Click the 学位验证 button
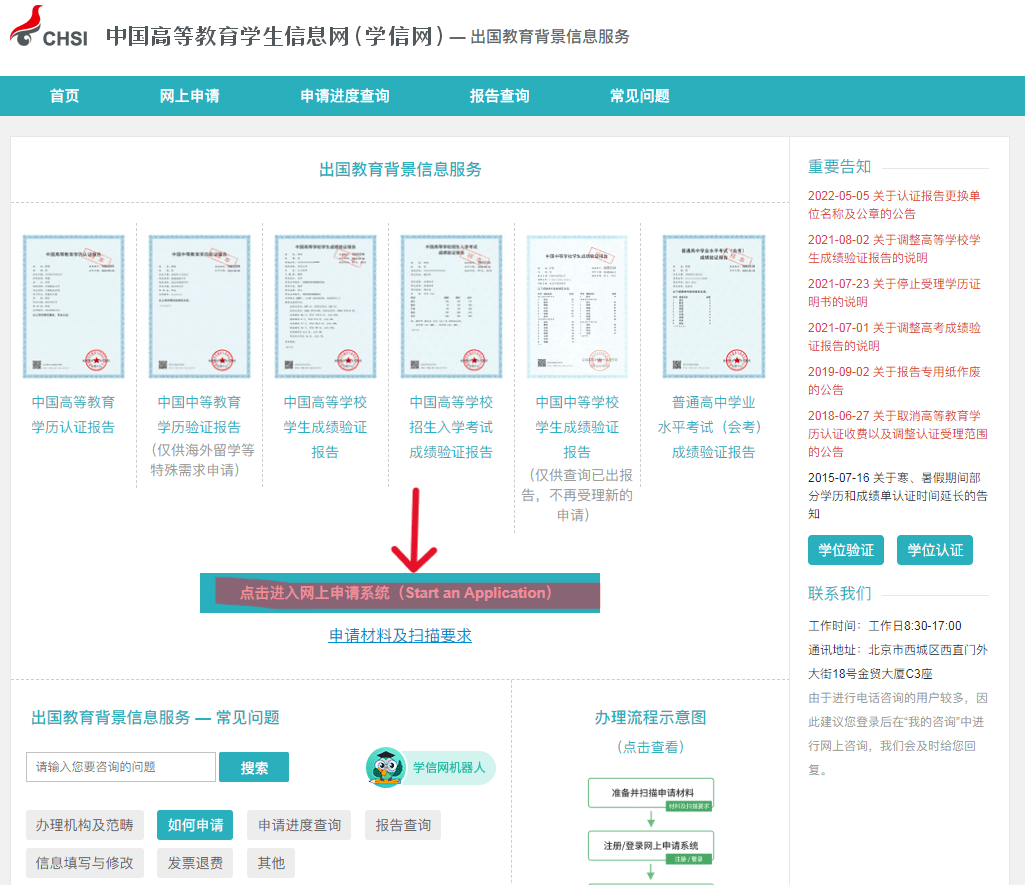Screen dimensions: 1025x885 click(x=845, y=549)
